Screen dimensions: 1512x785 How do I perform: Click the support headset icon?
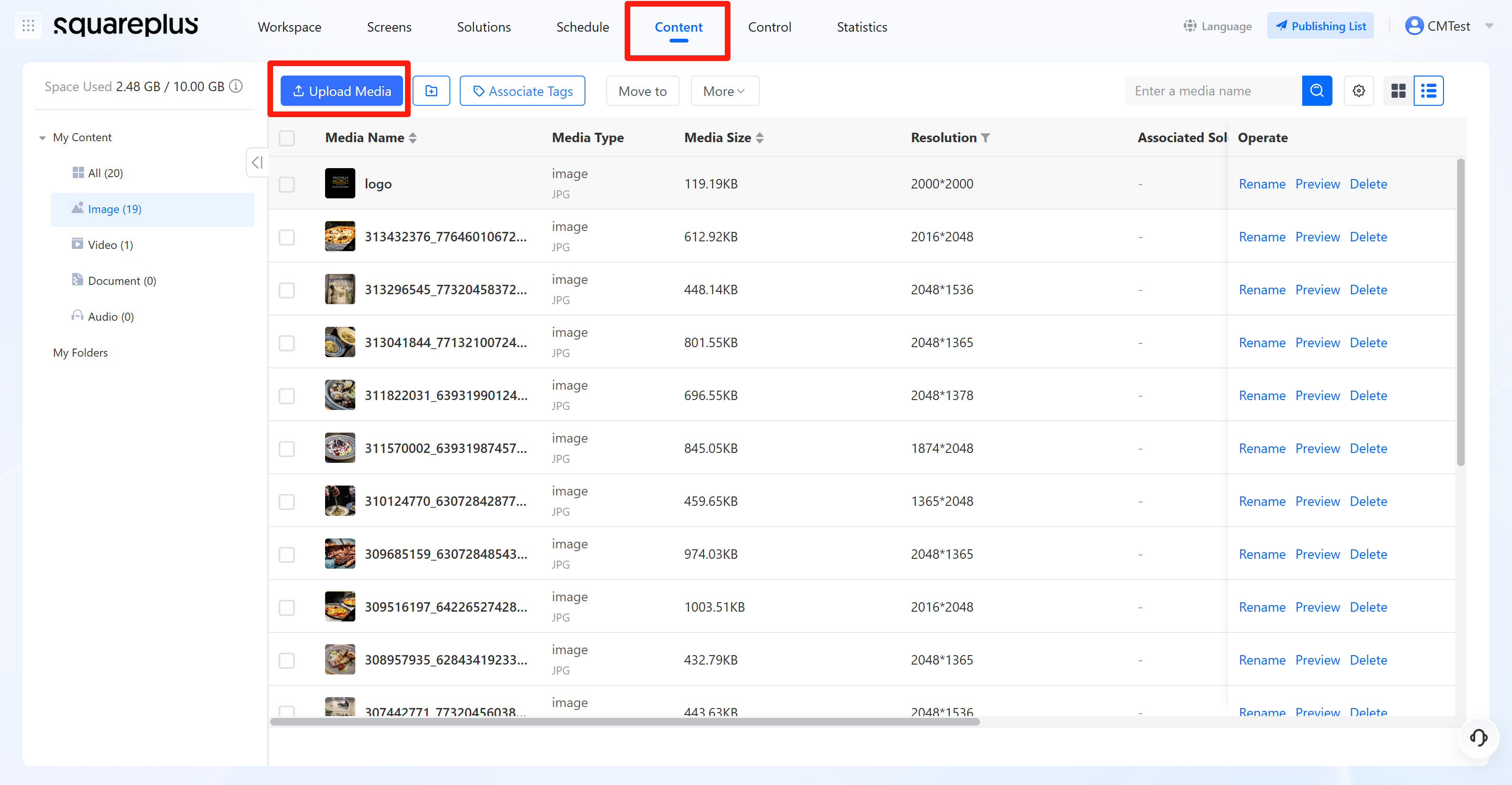click(x=1478, y=737)
